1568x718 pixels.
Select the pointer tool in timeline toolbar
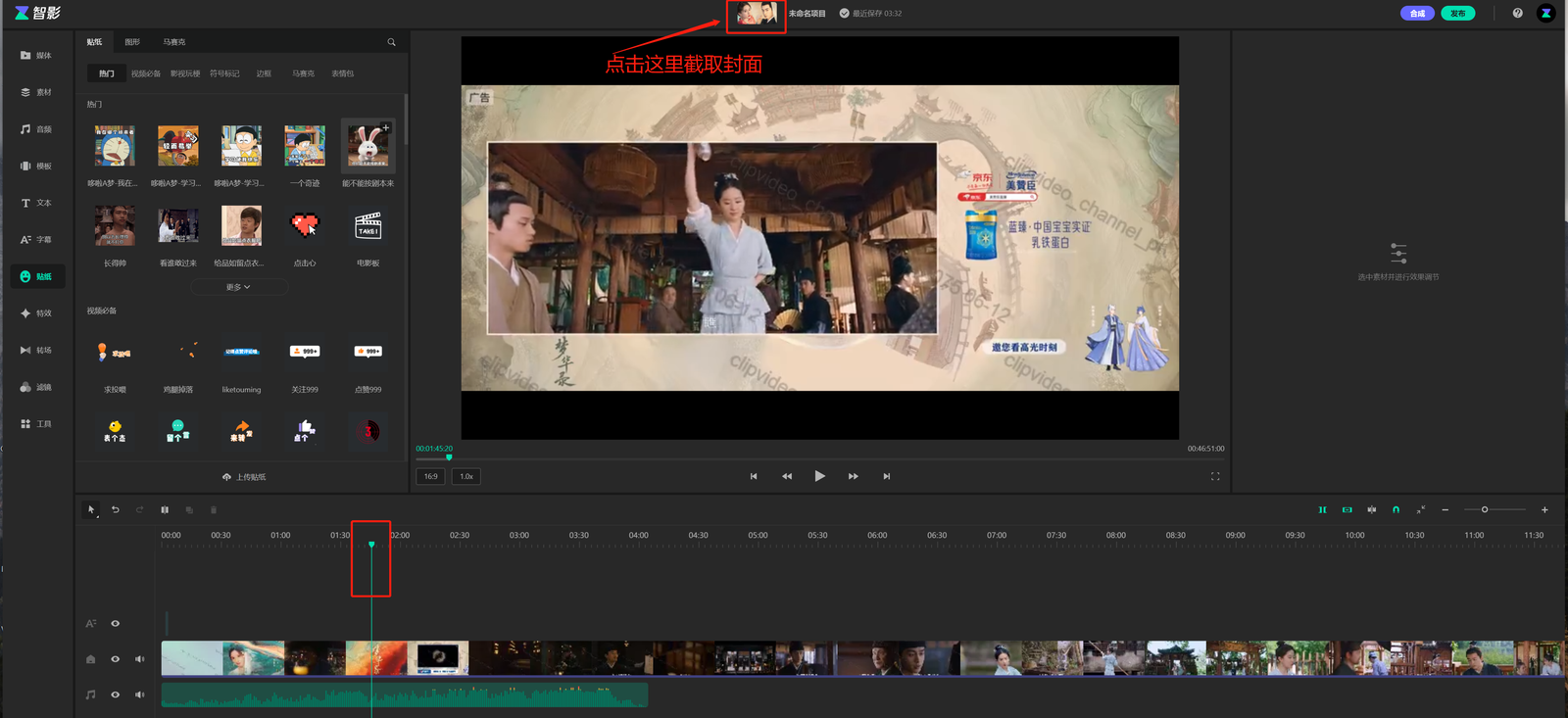tap(91, 509)
